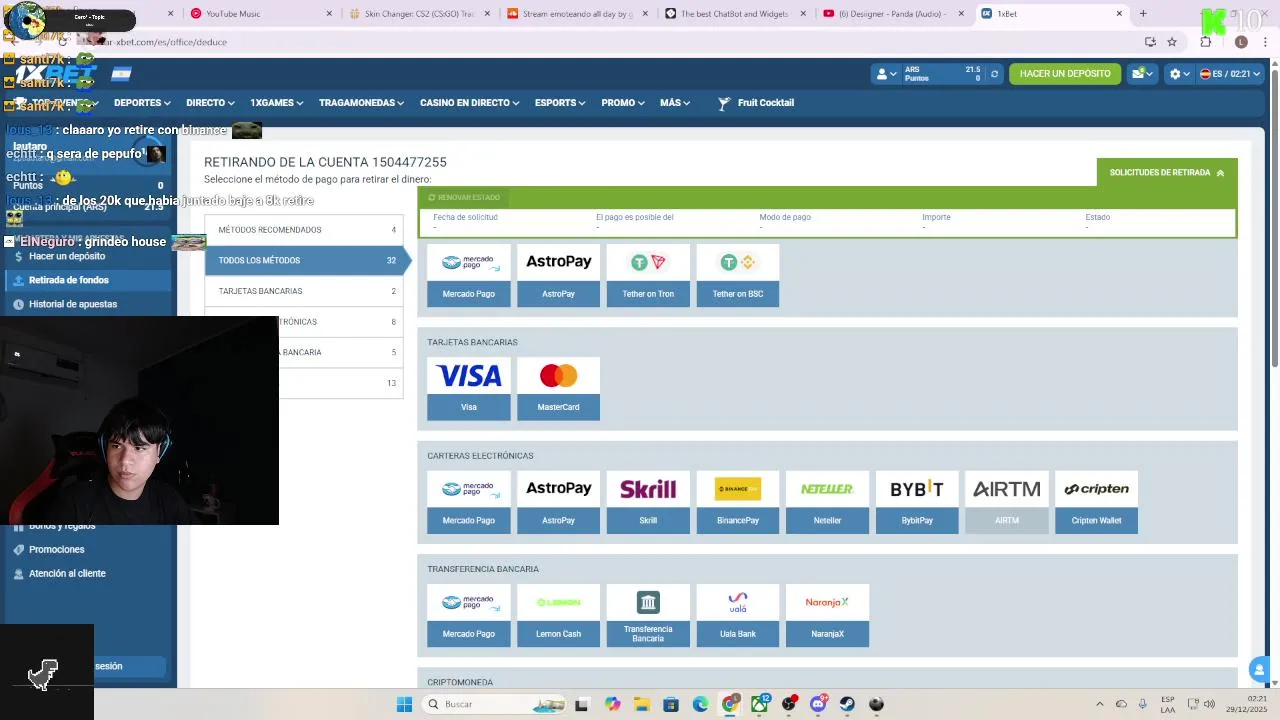Viewport: 1280px width, 720px height.
Task: Open Atención al cliente in sidebar
Action: [x=67, y=574]
